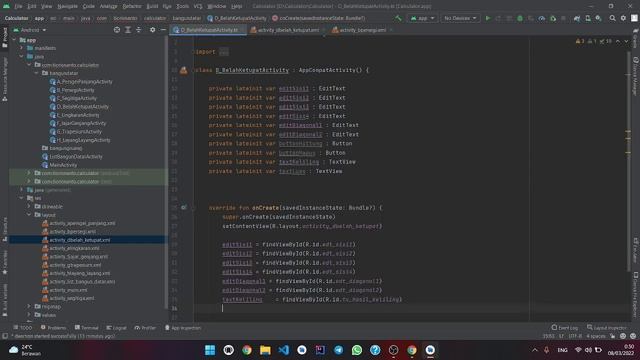Toggle the TODO tool window
The width and height of the screenshot is (640, 360).
click(x=22, y=328)
